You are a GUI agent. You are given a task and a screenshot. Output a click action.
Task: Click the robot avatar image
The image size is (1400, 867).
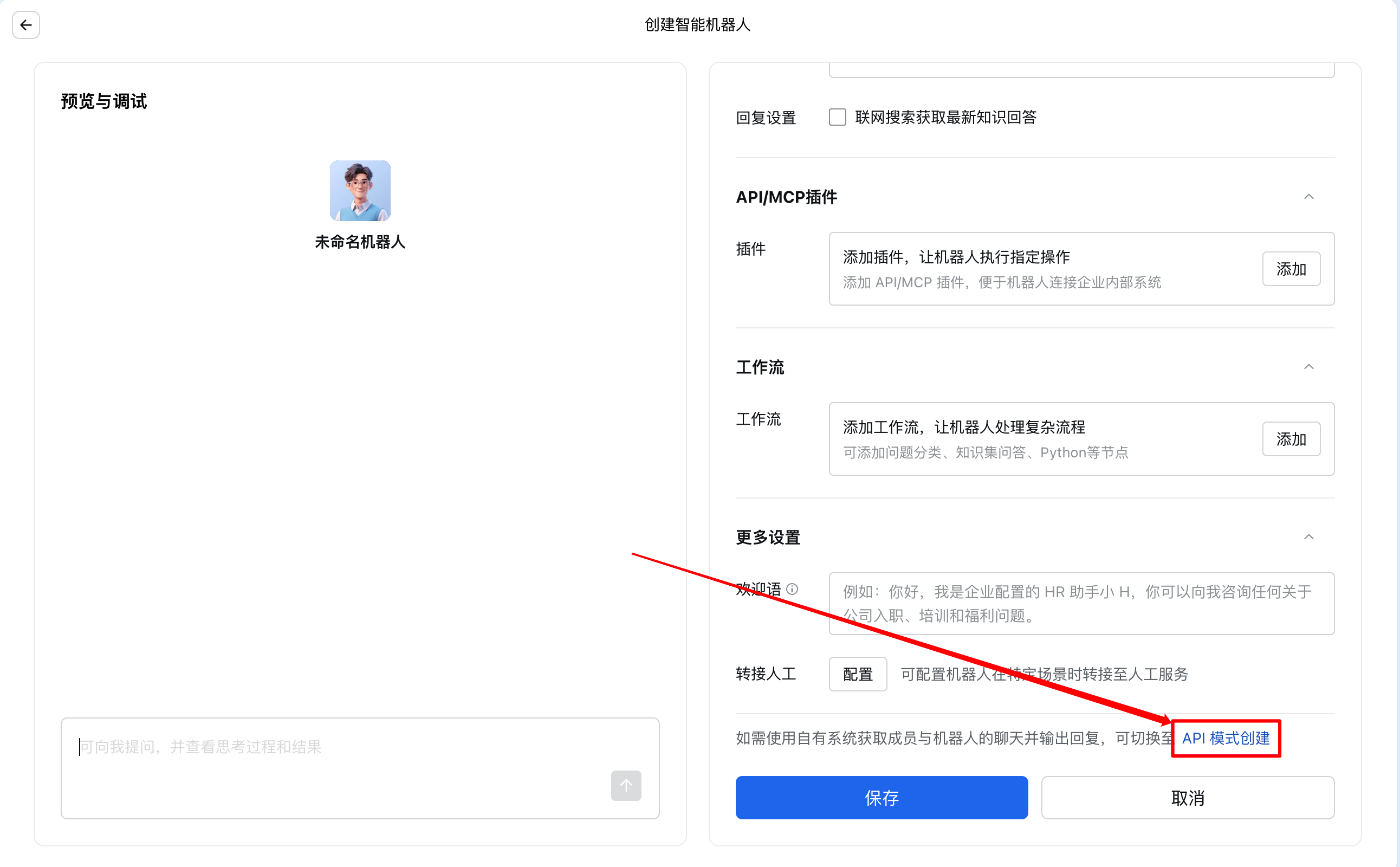(360, 190)
